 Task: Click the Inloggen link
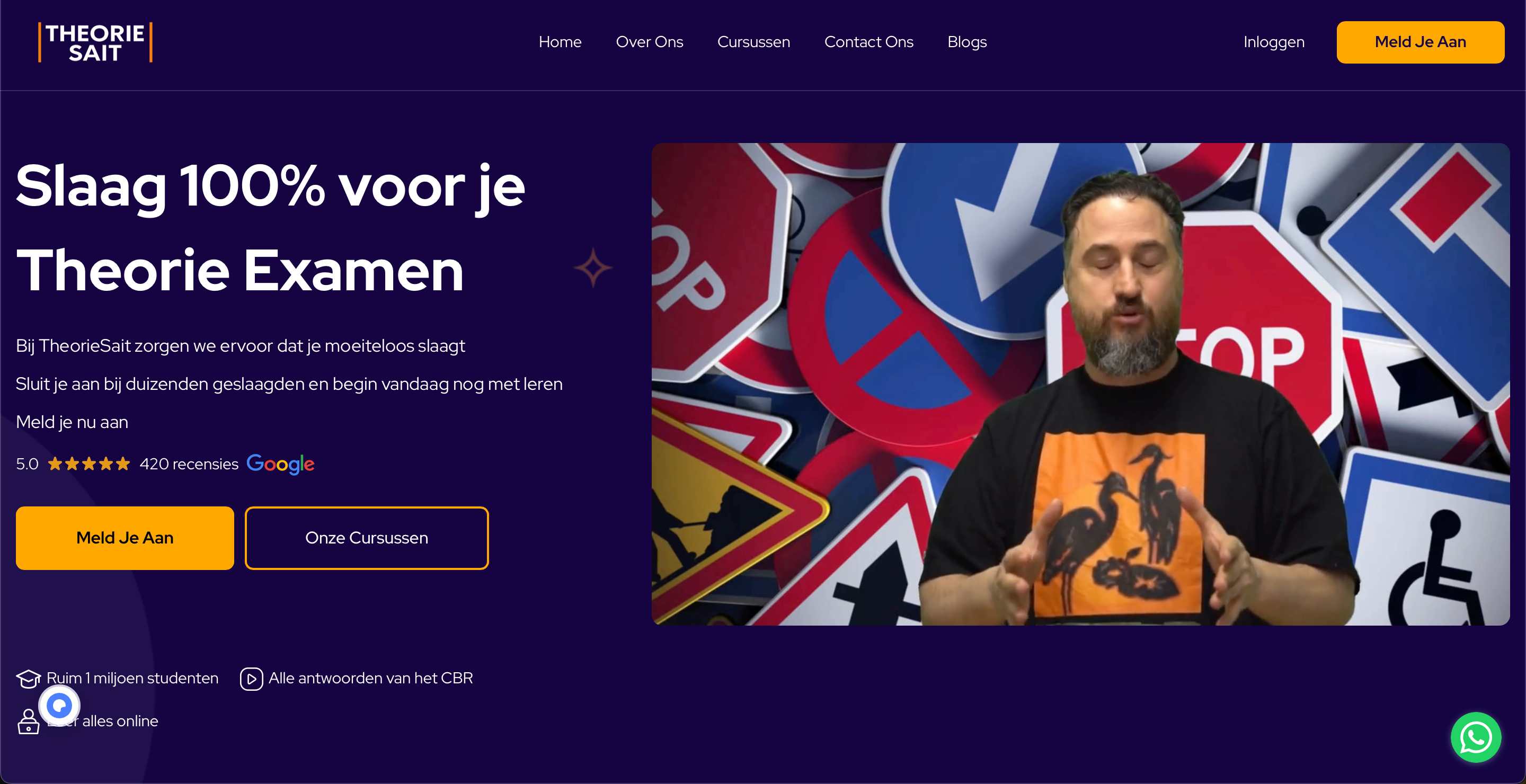pos(1274,42)
